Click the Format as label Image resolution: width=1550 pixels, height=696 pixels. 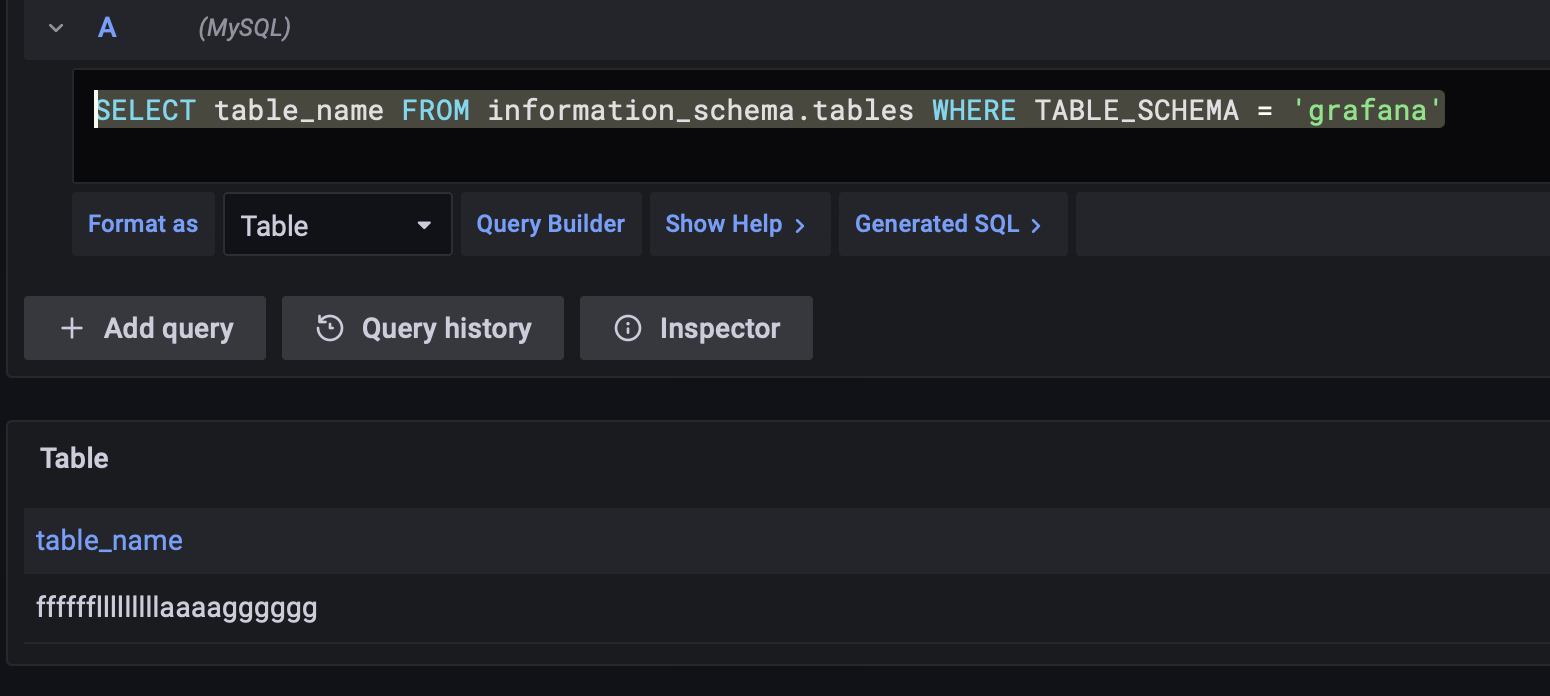(142, 224)
